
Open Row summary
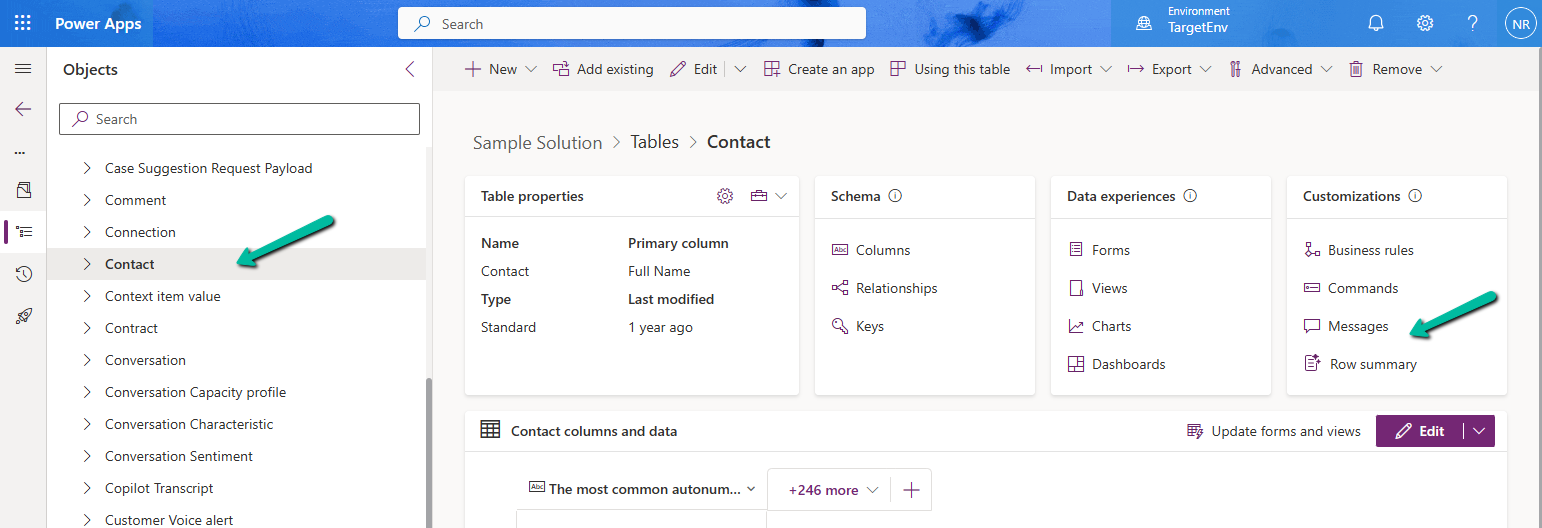click(x=1360, y=364)
